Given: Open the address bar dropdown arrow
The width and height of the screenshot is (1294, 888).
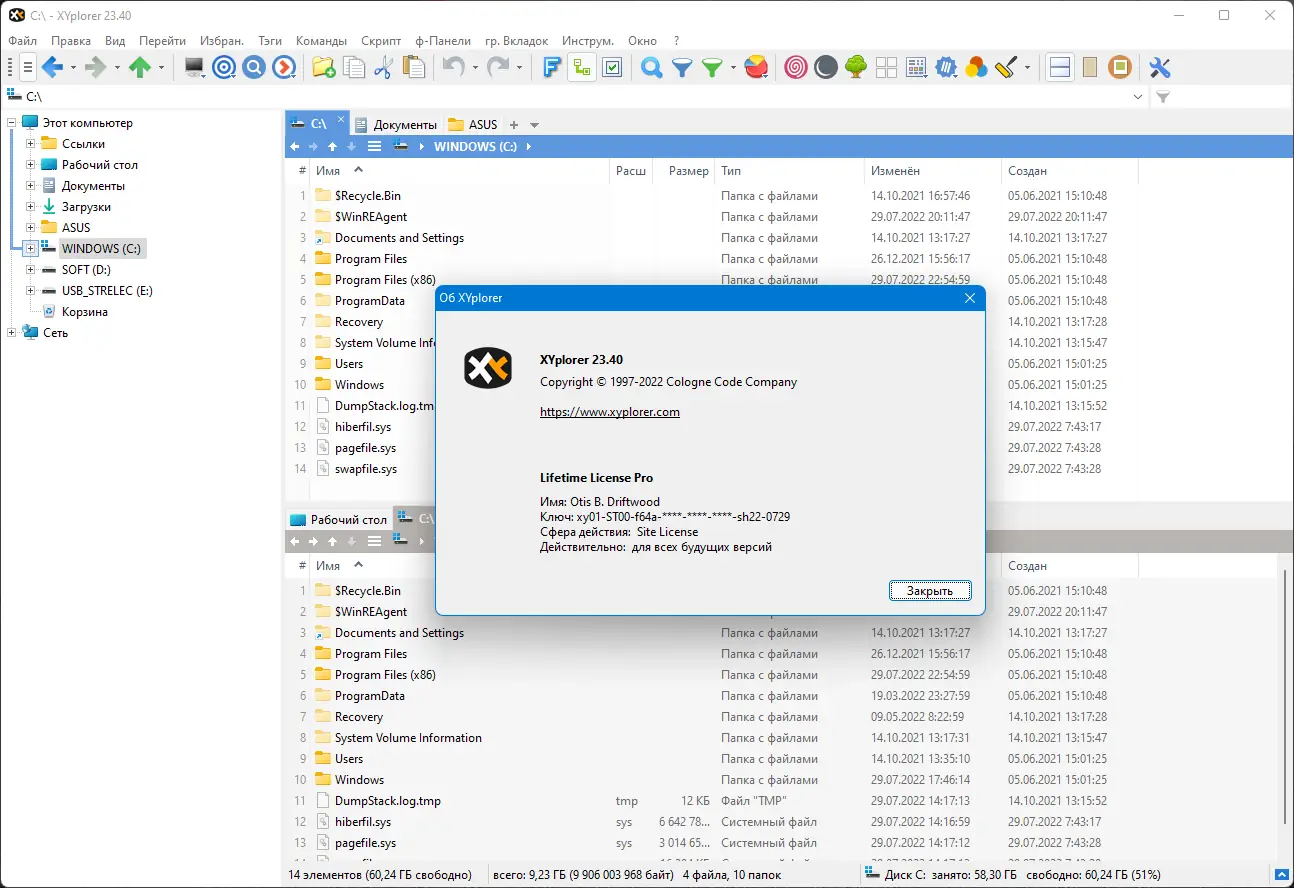Looking at the screenshot, I should point(1138,97).
